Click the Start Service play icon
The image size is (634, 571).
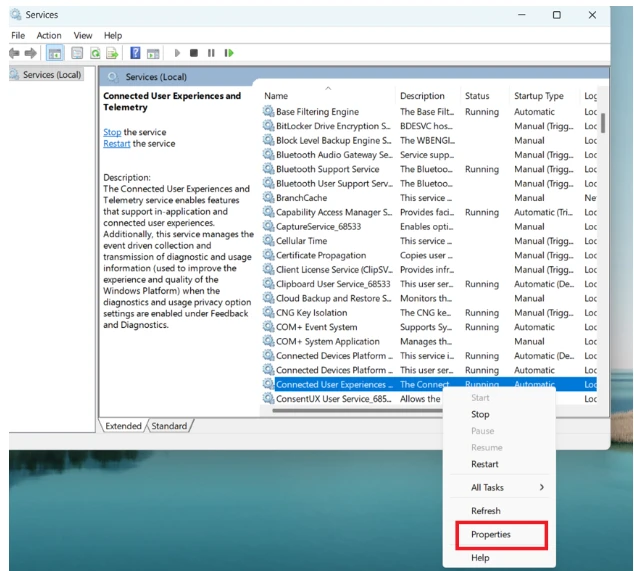177,53
